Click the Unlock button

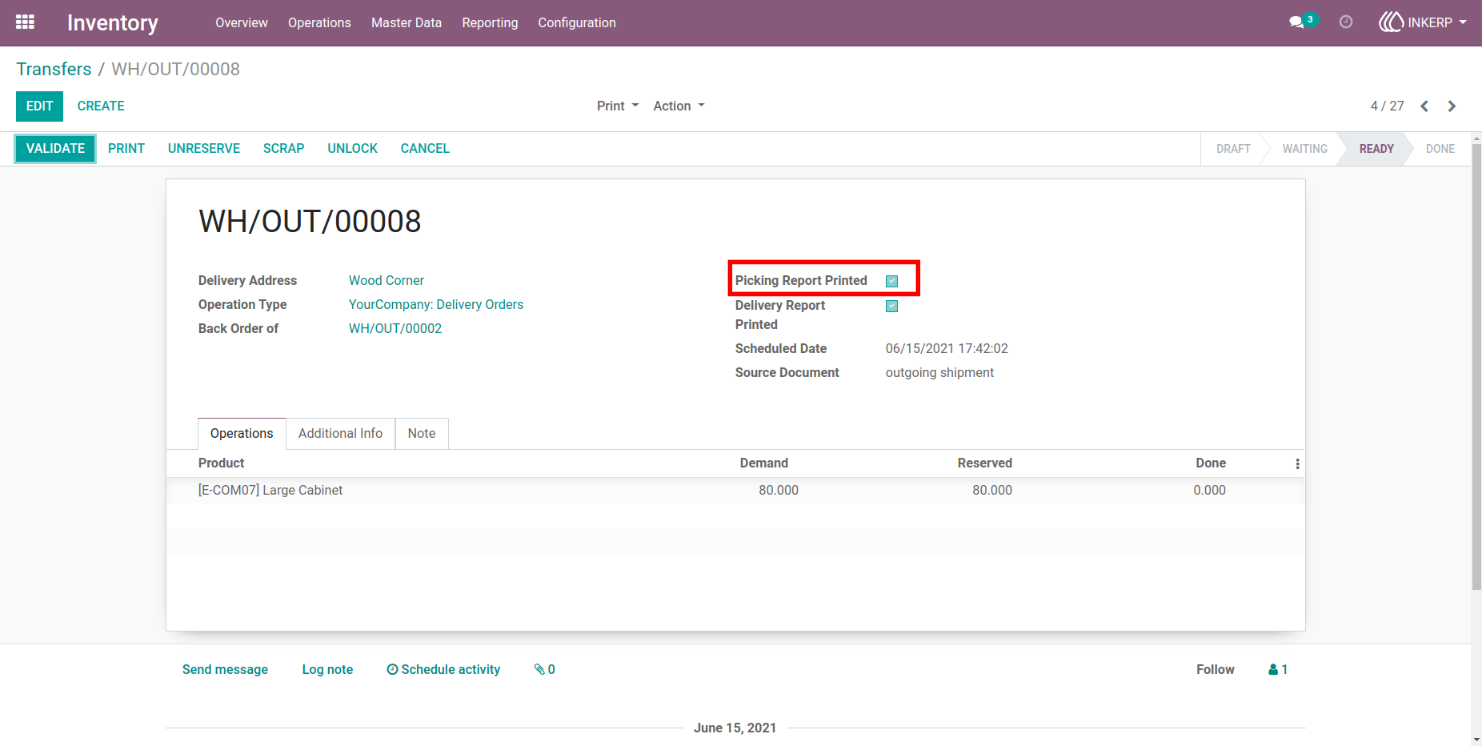coord(353,149)
